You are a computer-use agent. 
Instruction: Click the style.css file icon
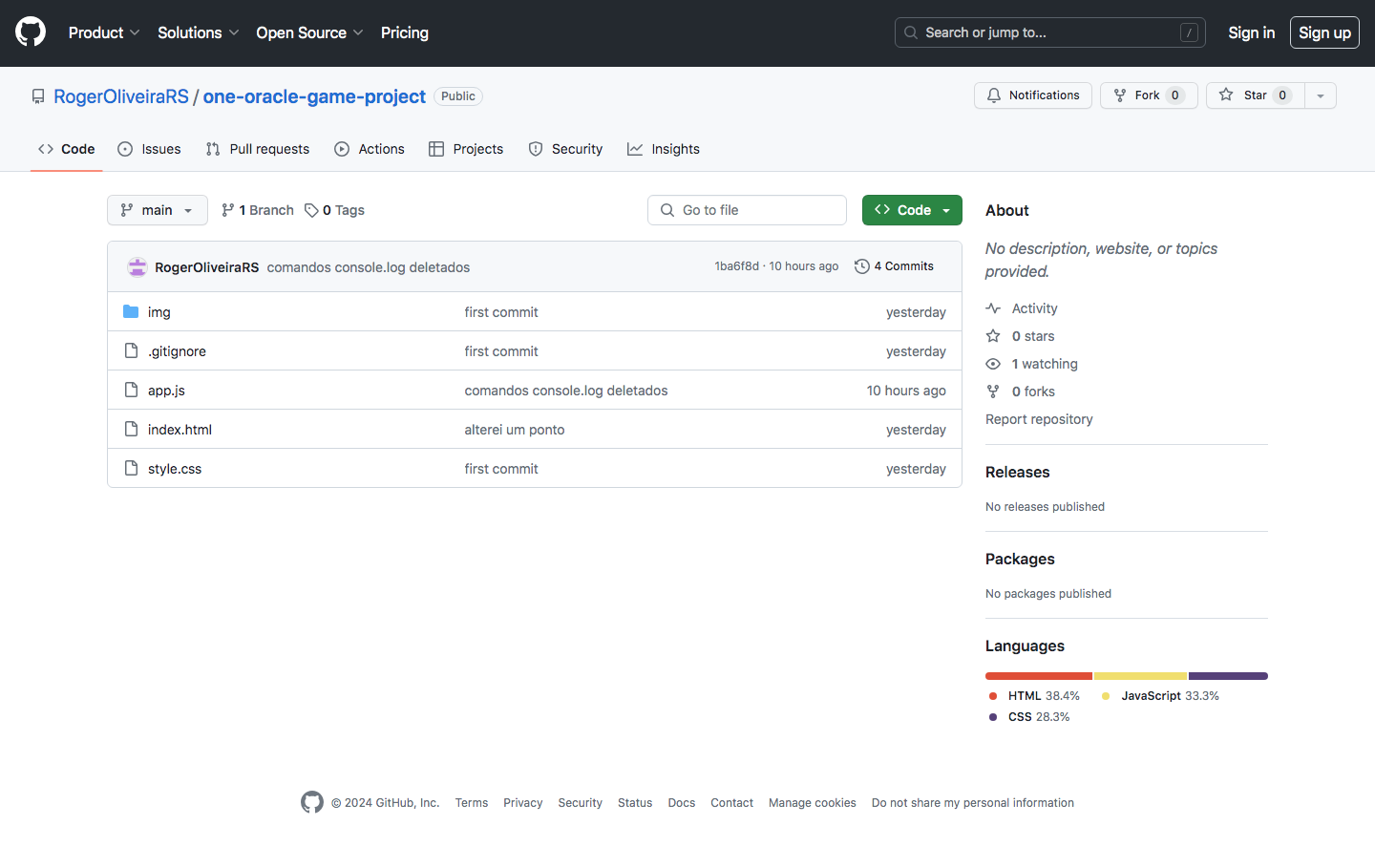[131, 468]
